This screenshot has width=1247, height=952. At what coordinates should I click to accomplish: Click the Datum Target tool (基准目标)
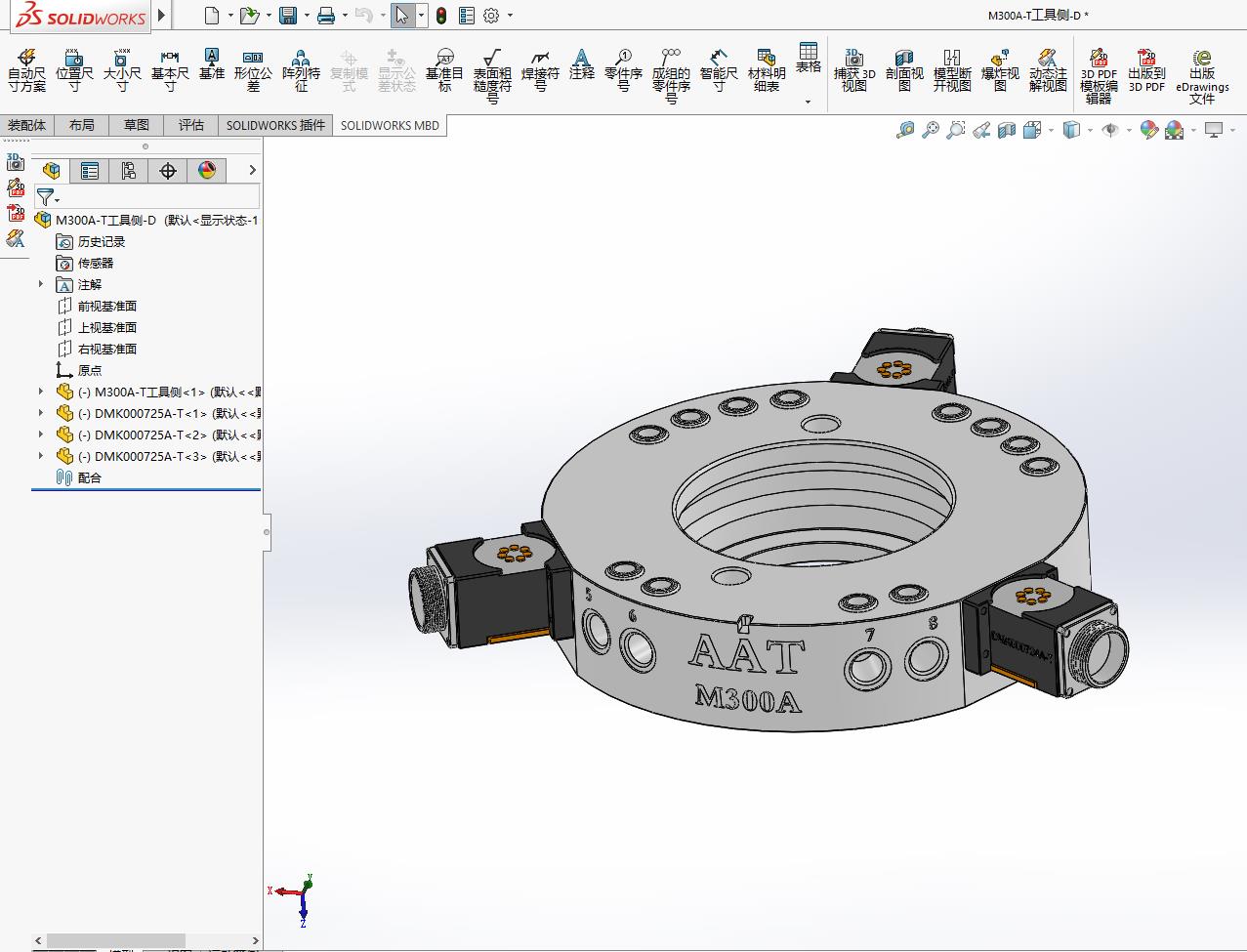pyautogui.click(x=444, y=70)
